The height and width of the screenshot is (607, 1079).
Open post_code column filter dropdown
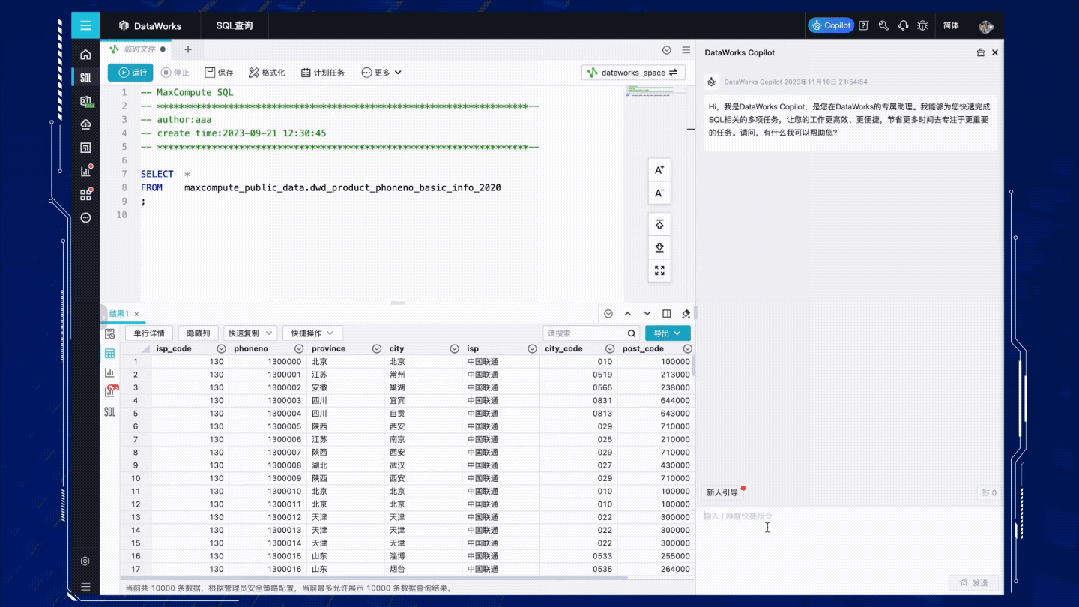687,349
